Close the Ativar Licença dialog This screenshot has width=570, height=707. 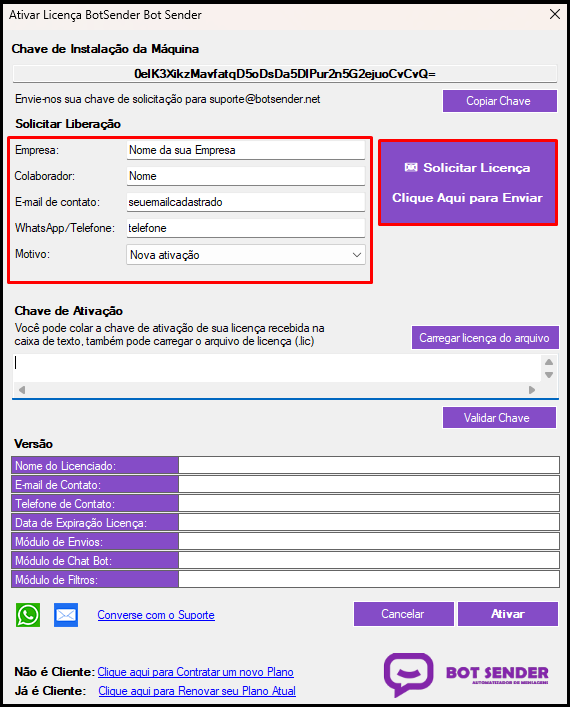tap(555, 14)
